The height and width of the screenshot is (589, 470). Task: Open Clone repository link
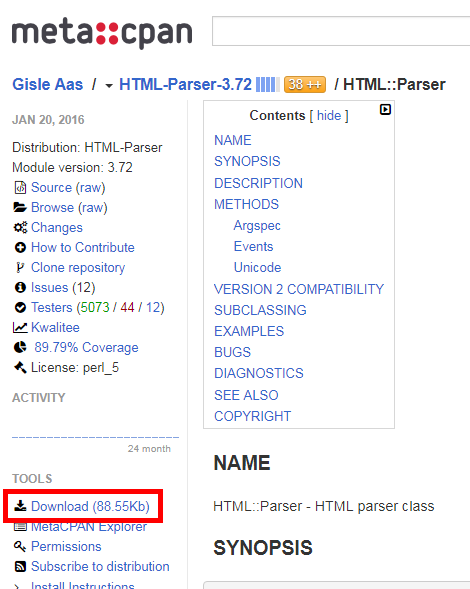(x=78, y=268)
